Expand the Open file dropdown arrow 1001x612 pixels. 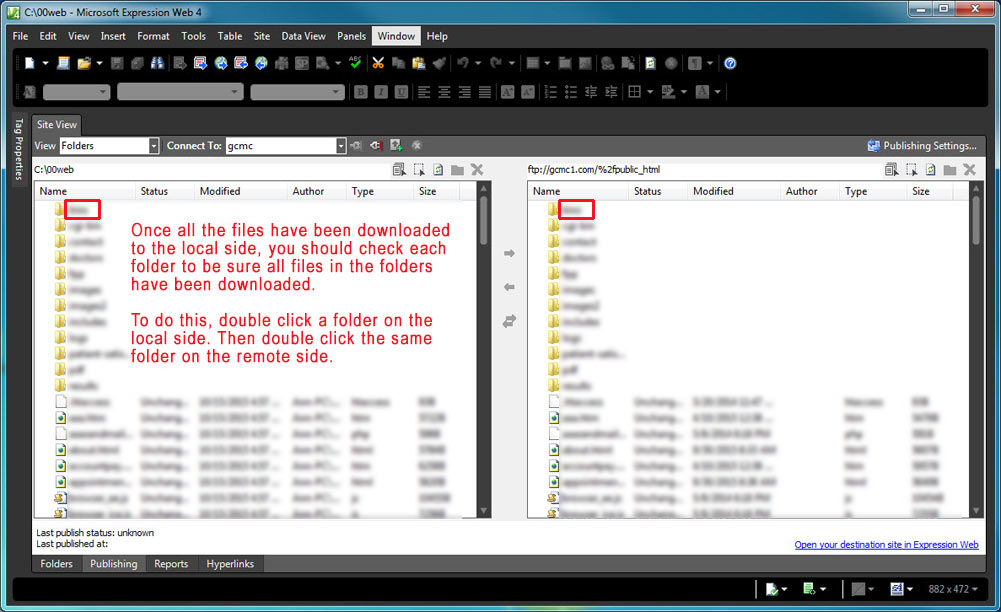click(x=100, y=63)
